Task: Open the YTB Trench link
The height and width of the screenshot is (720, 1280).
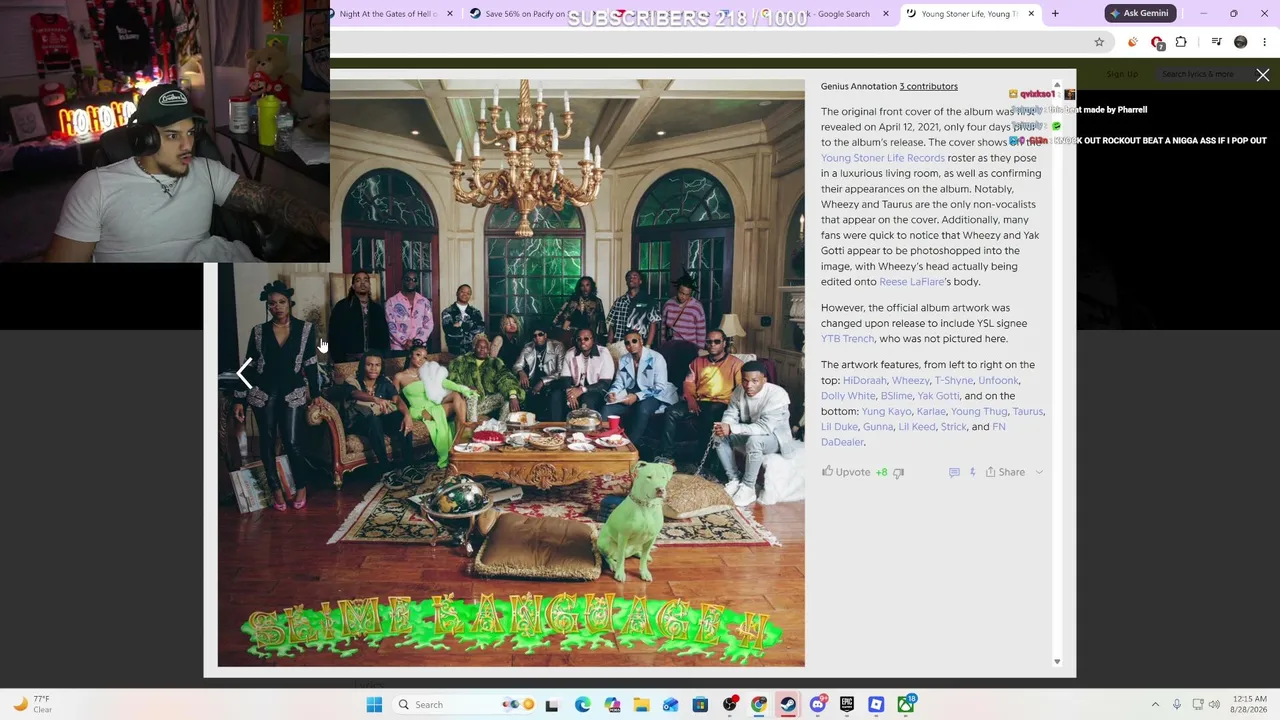Action: coord(848,339)
